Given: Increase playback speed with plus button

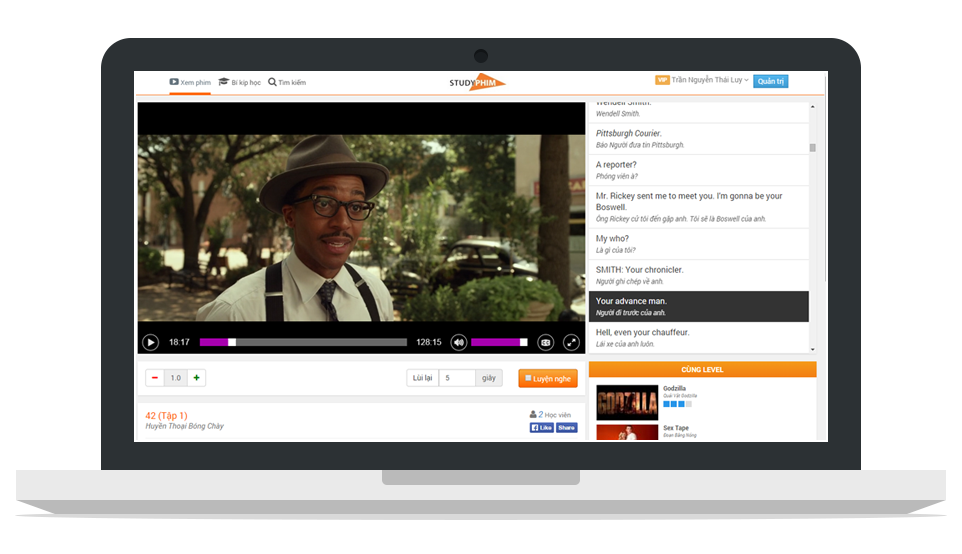Looking at the screenshot, I should tap(196, 378).
